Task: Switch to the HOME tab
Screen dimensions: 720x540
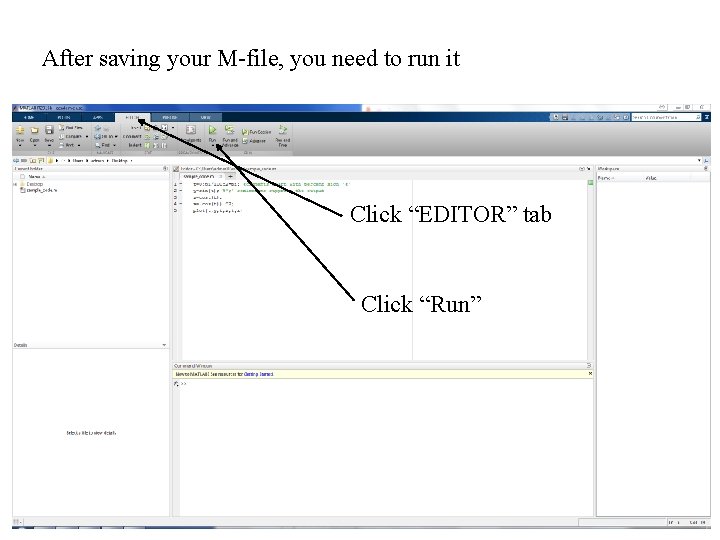Action: pyautogui.click(x=29, y=118)
